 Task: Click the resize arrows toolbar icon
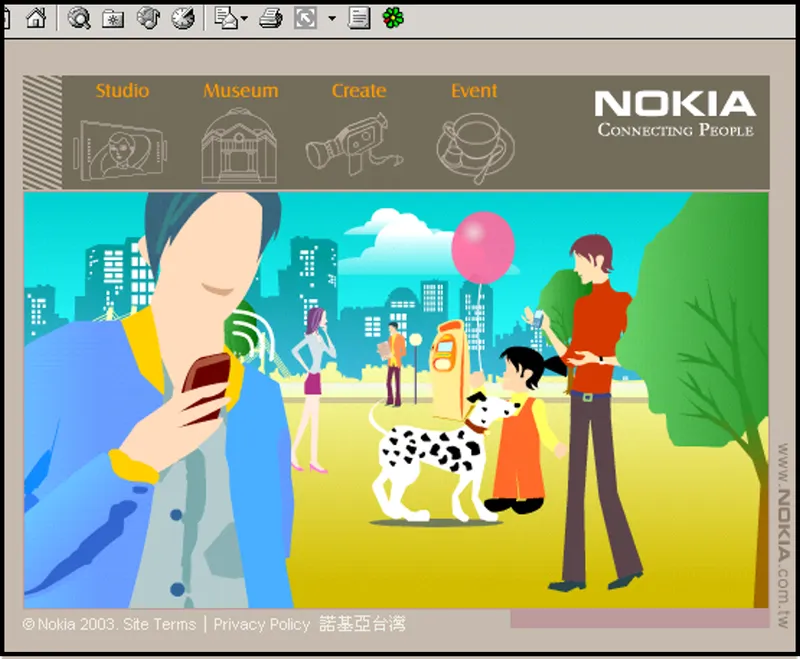coord(305,18)
